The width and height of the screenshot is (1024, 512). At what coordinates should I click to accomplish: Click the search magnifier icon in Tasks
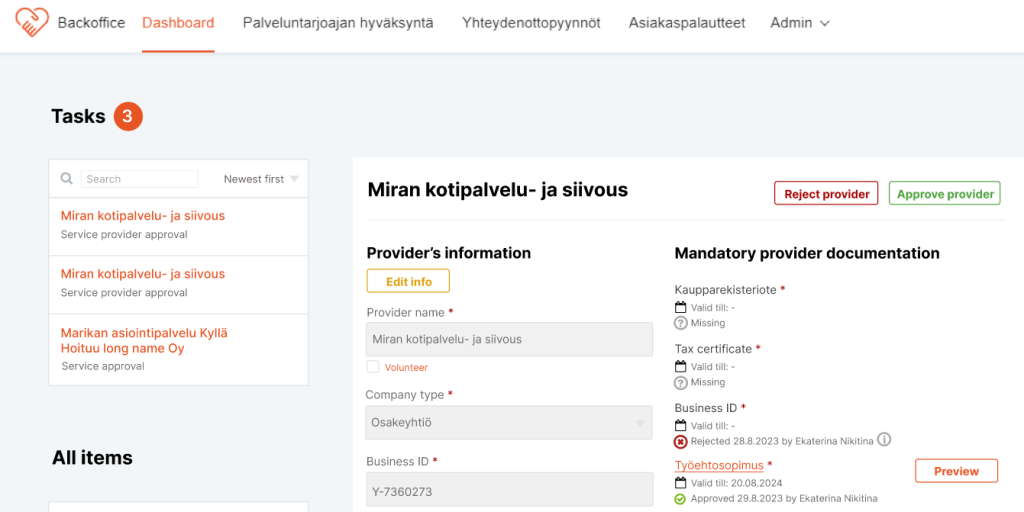(x=67, y=179)
